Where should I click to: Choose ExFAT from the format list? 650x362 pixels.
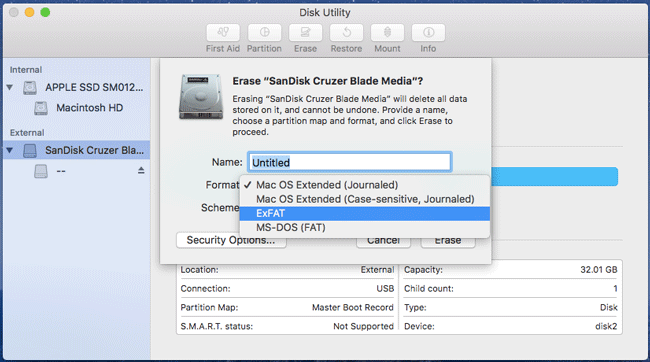(365, 214)
